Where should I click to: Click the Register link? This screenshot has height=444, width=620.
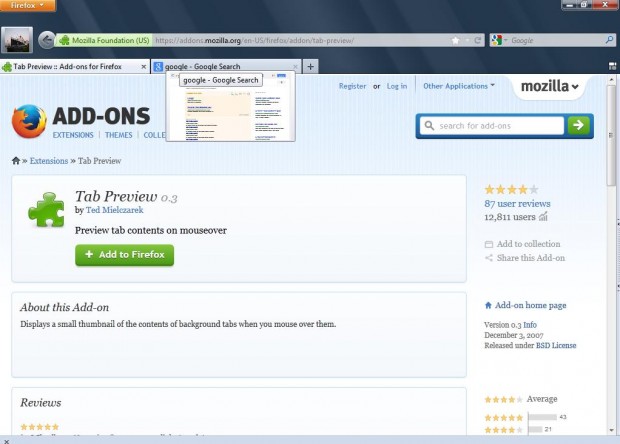(x=352, y=86)
